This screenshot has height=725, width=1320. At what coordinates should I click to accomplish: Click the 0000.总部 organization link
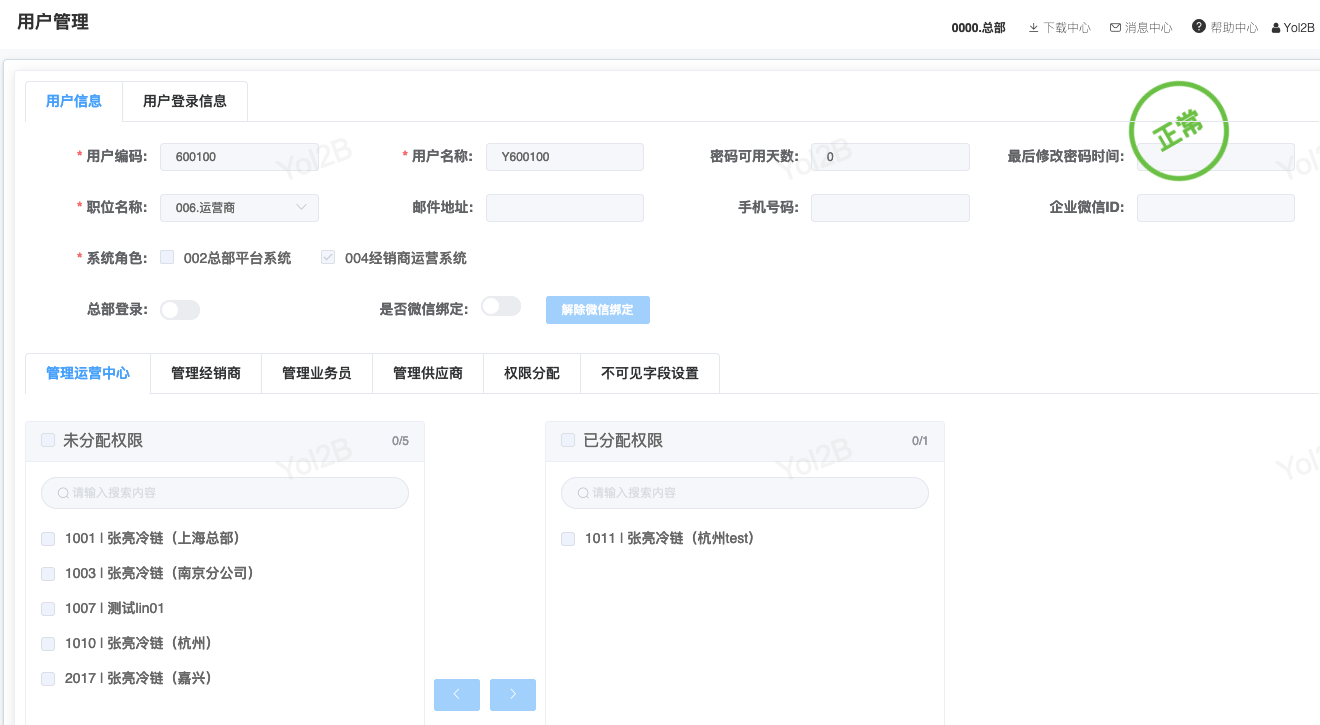[x=978, y=28]
